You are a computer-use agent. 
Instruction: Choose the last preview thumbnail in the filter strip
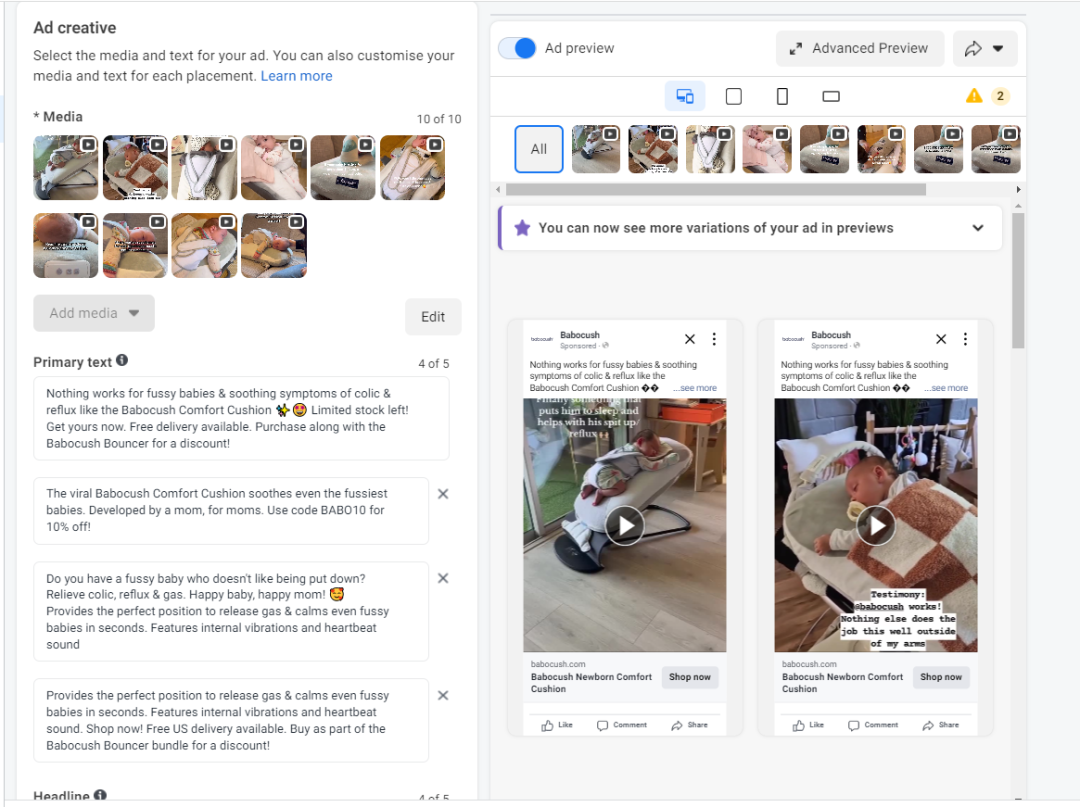(995, 149)
